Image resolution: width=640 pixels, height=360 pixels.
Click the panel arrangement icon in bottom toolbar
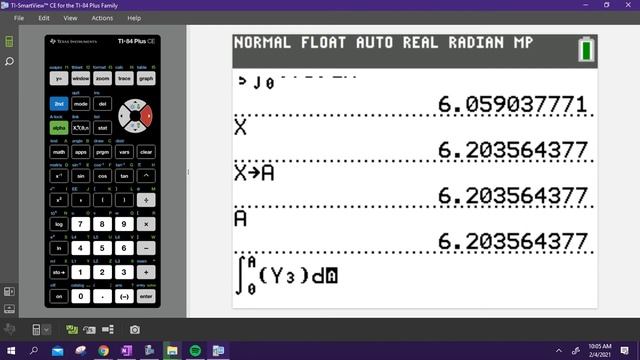(x=108, y=329)
